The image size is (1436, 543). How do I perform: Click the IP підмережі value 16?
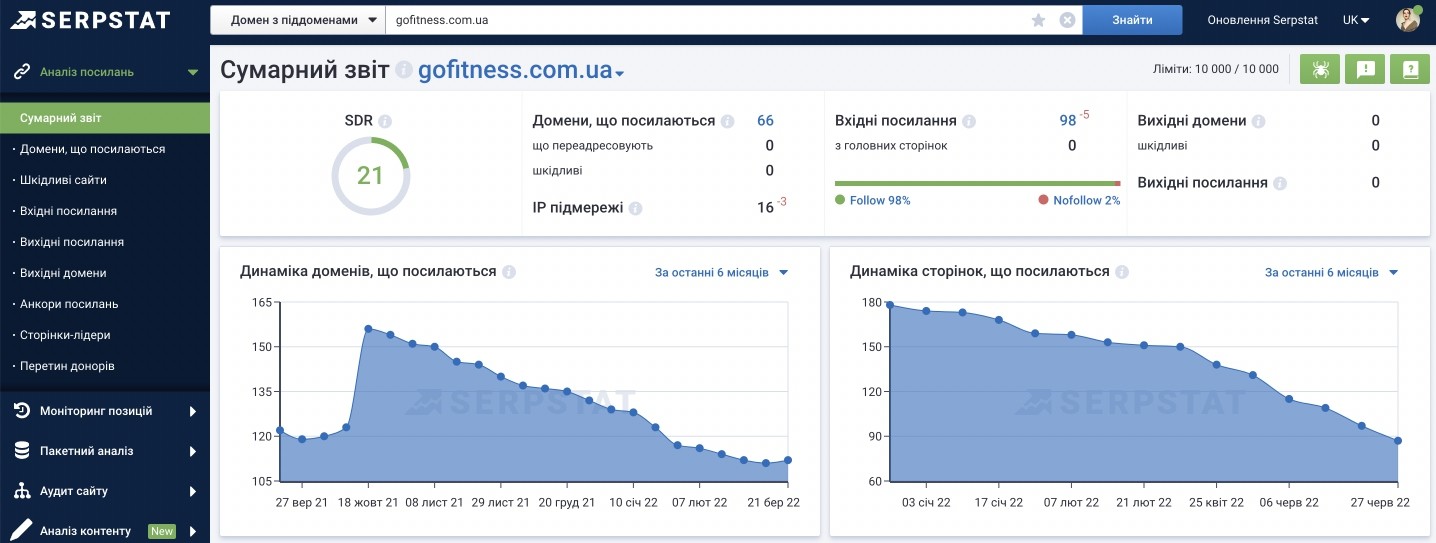pos(766,208)
